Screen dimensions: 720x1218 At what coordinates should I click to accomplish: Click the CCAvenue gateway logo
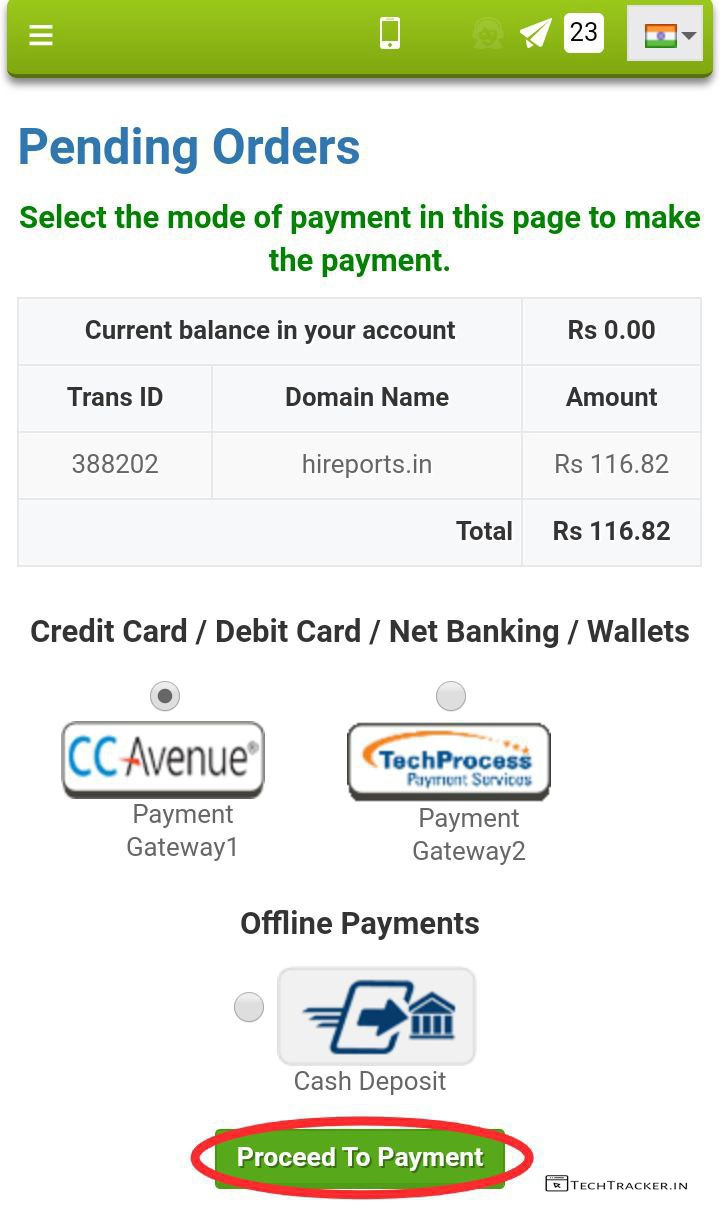163,759
